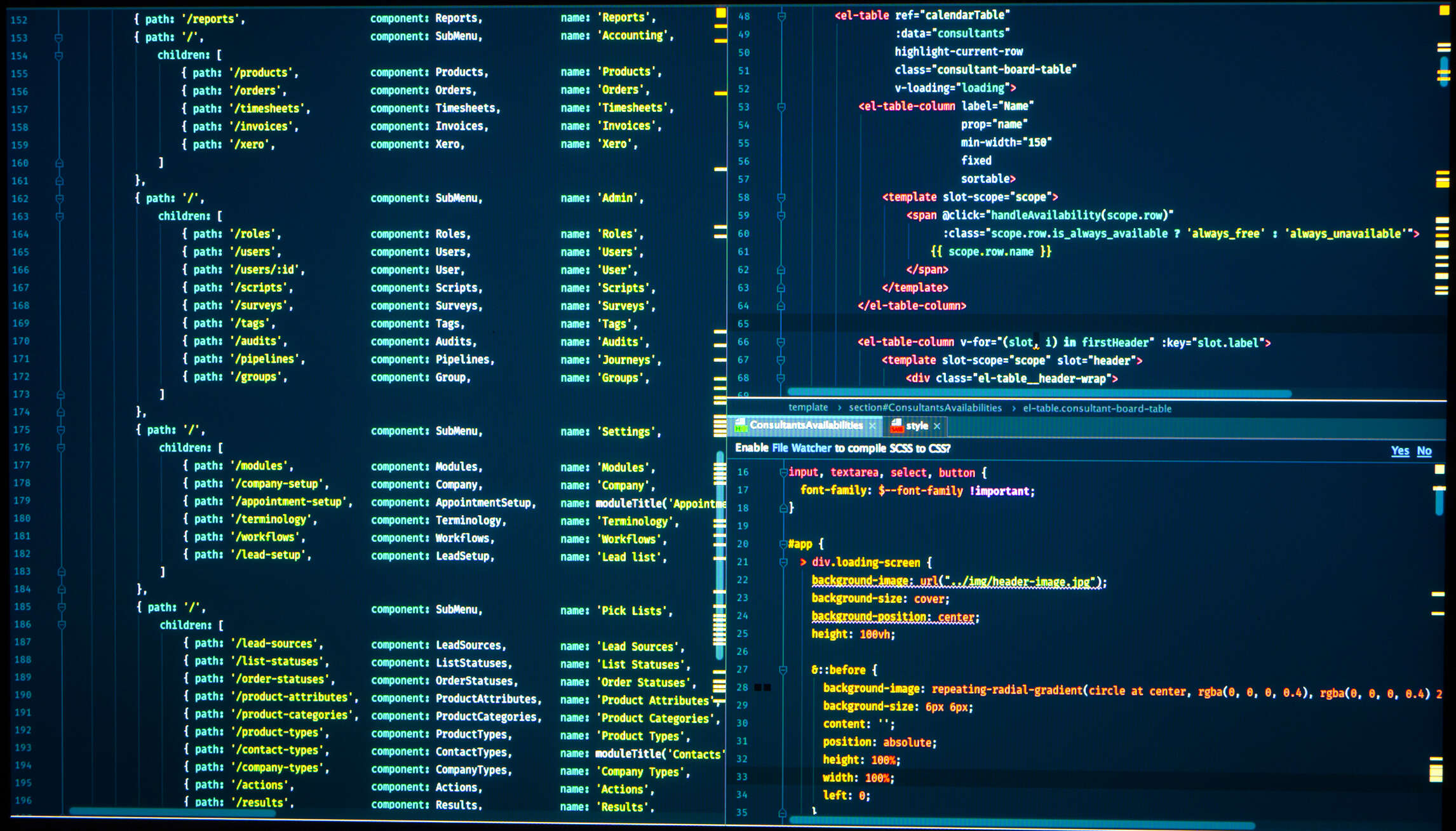Image resolution: width=1456 pixels, height=831 pixels.
Task: Collapse the &::before block at line 27
Action: (783, 670)
